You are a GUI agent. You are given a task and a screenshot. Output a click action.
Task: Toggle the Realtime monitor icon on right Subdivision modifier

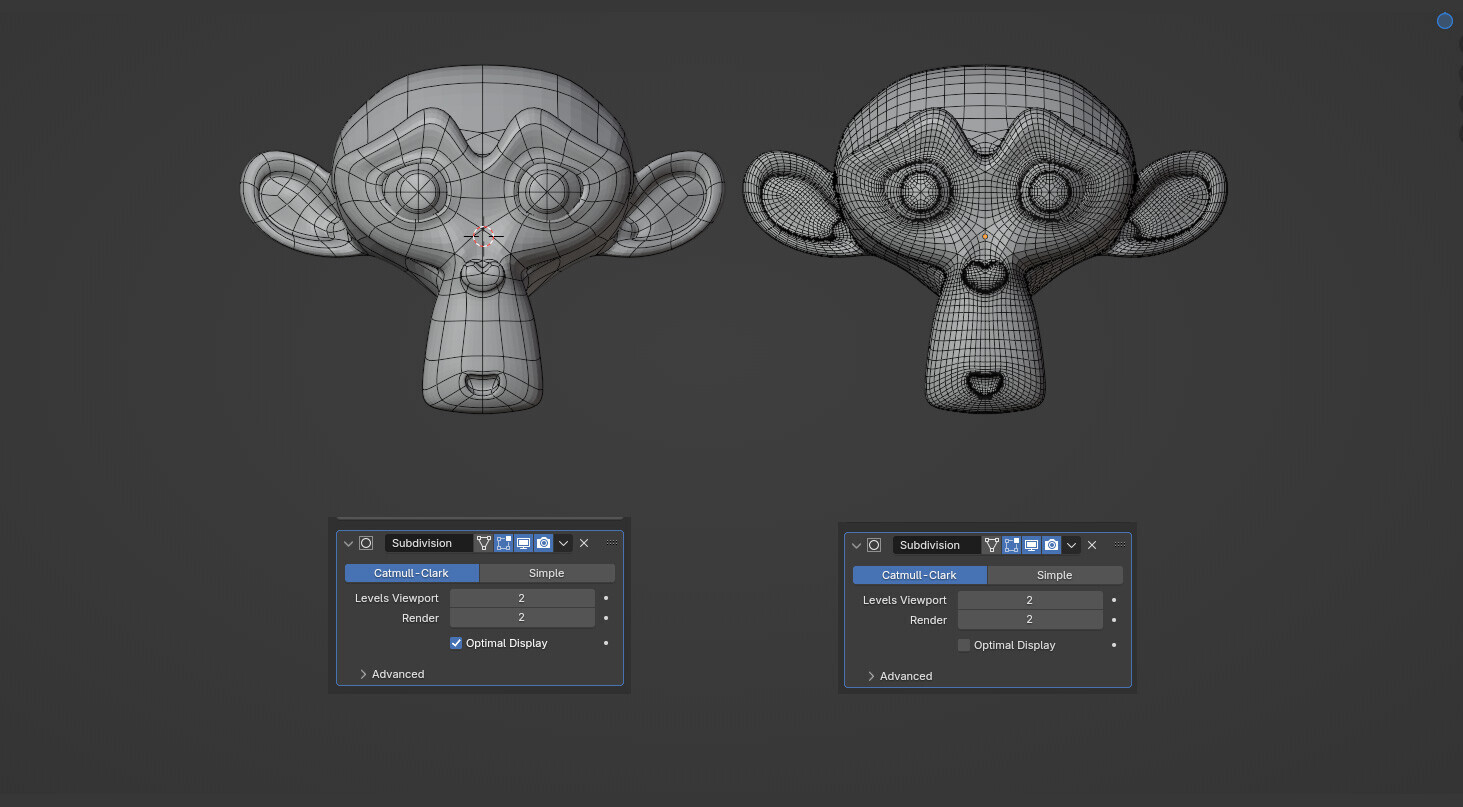pyautogui.click(x=1031, y=545)
